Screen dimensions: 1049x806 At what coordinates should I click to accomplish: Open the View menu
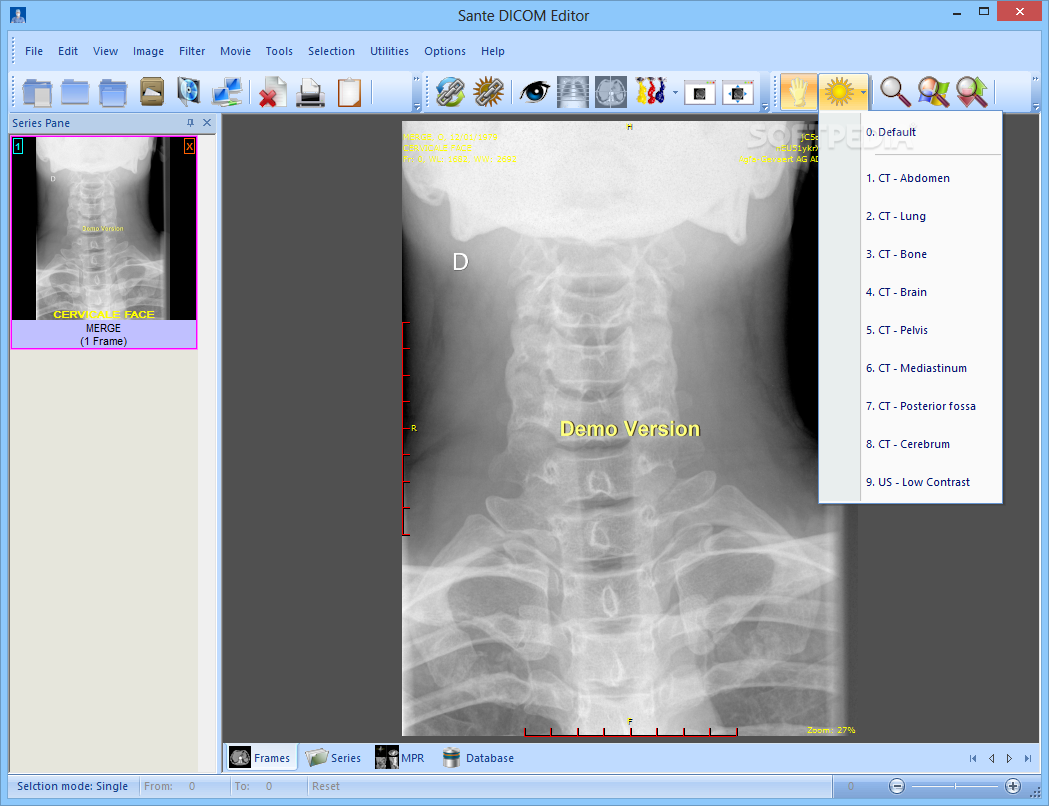(x=105, y=51)
